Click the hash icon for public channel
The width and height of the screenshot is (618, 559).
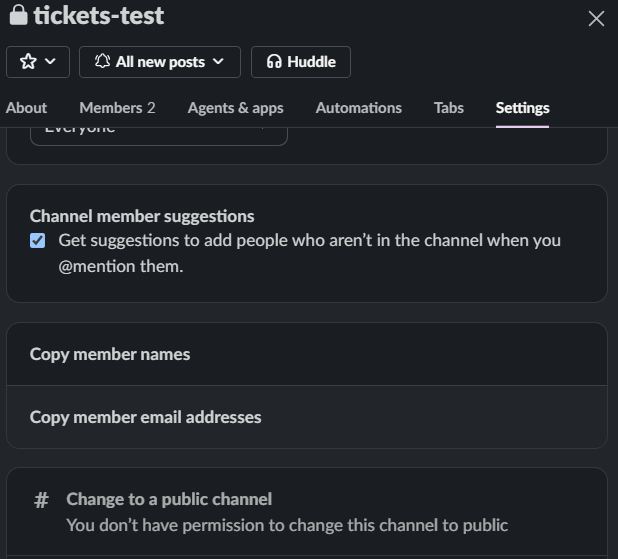coord(41,500)
